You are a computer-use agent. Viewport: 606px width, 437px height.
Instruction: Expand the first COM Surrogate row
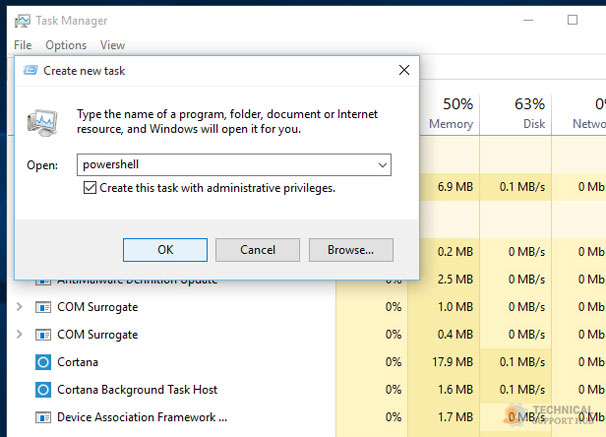click(19, 307)
